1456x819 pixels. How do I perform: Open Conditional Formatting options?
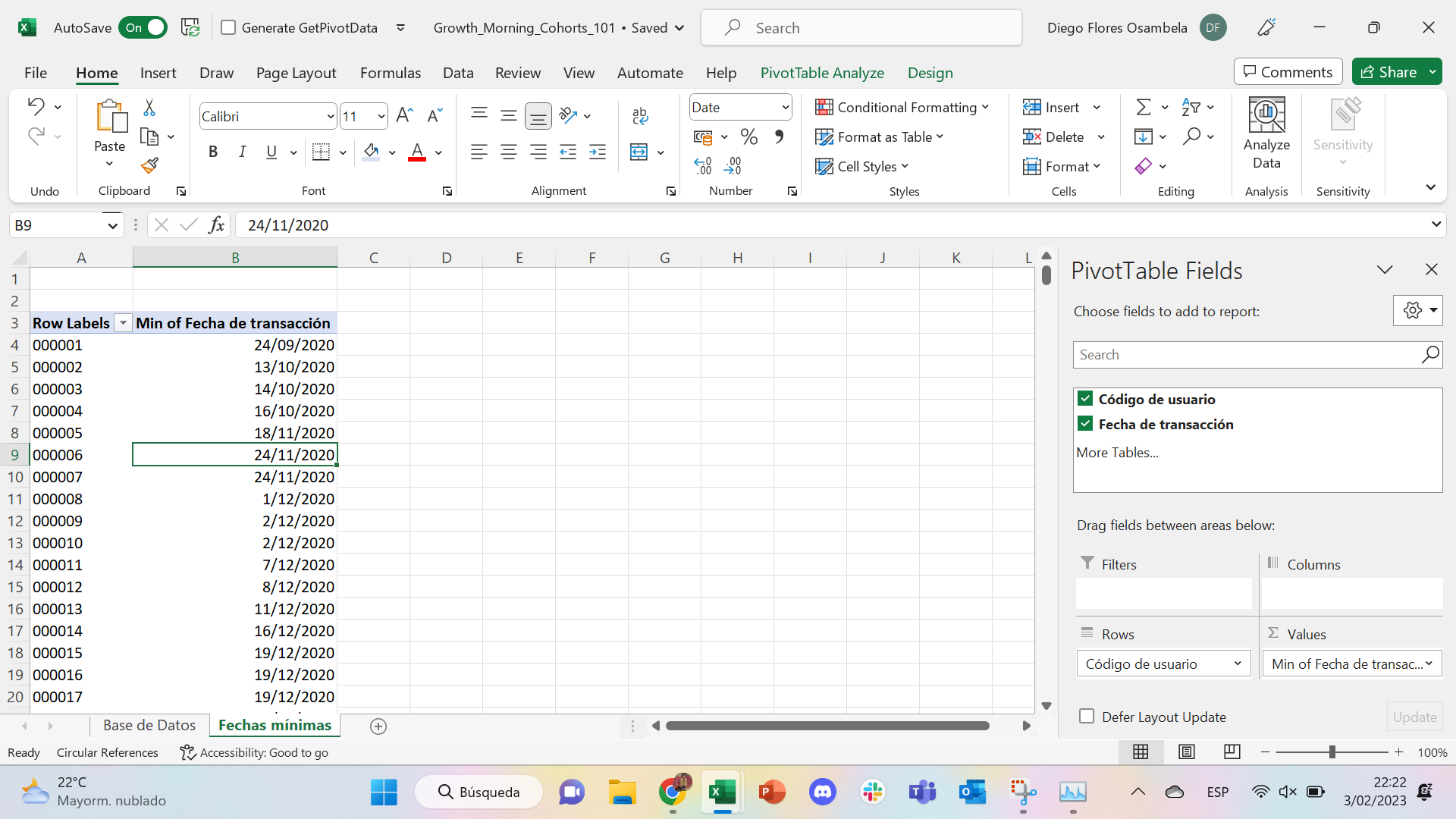pyautogui.click(x=902, y=107)
